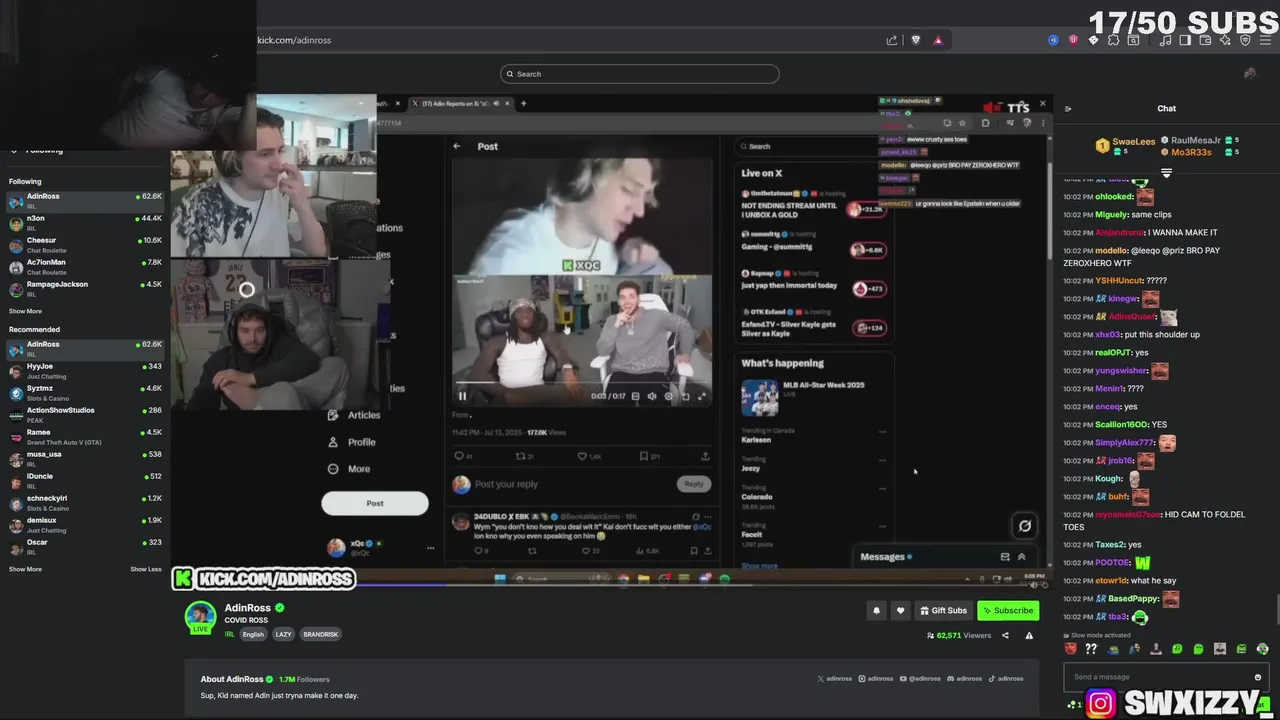Open n3on channel in Following

coord(85,222)
